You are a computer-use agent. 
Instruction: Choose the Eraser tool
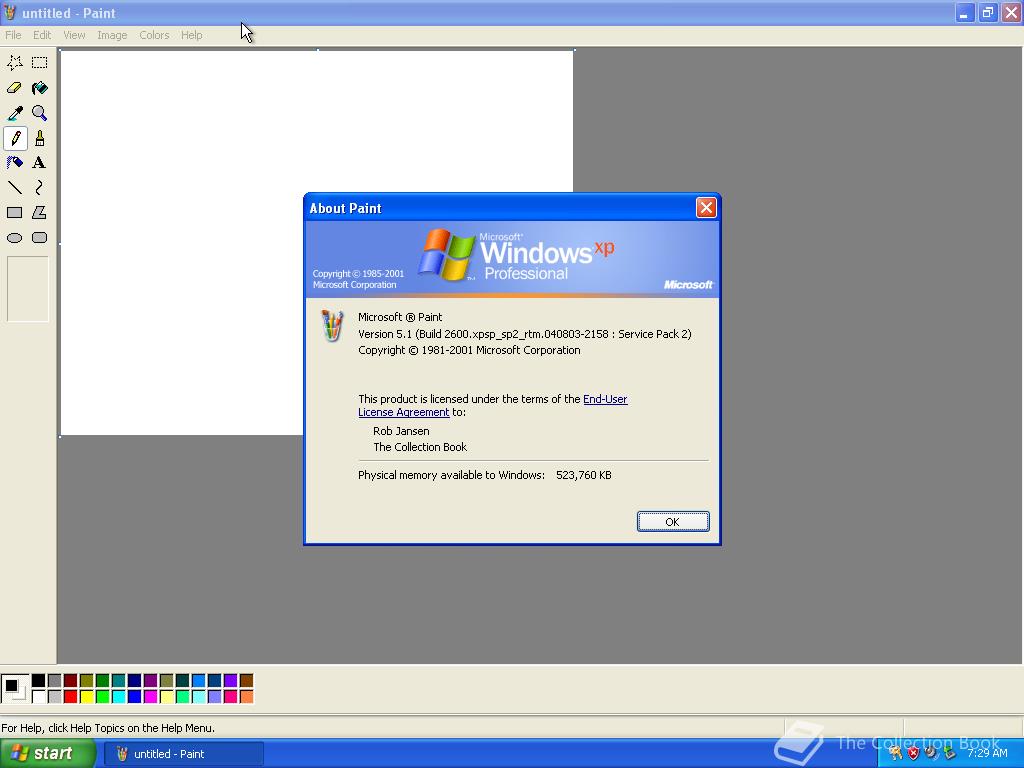[14, 88]
